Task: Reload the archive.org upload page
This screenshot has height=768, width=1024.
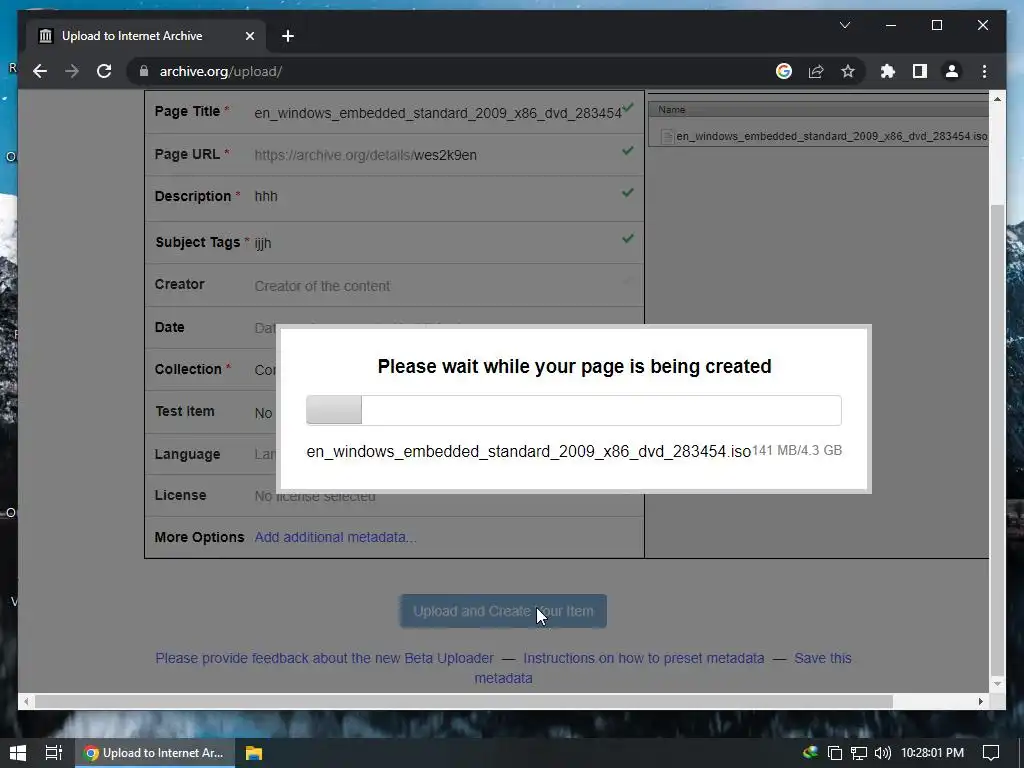Action: [104, 71]
